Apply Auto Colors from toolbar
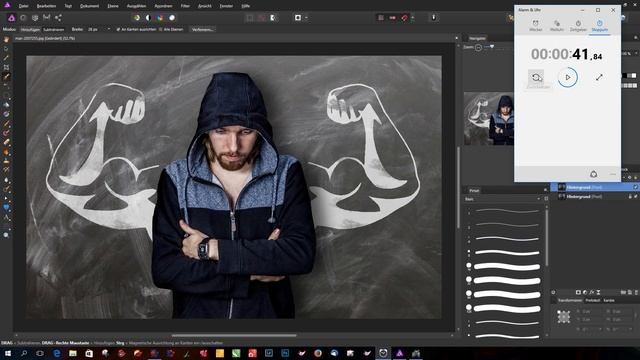640x360 pixels. (160, 18)
